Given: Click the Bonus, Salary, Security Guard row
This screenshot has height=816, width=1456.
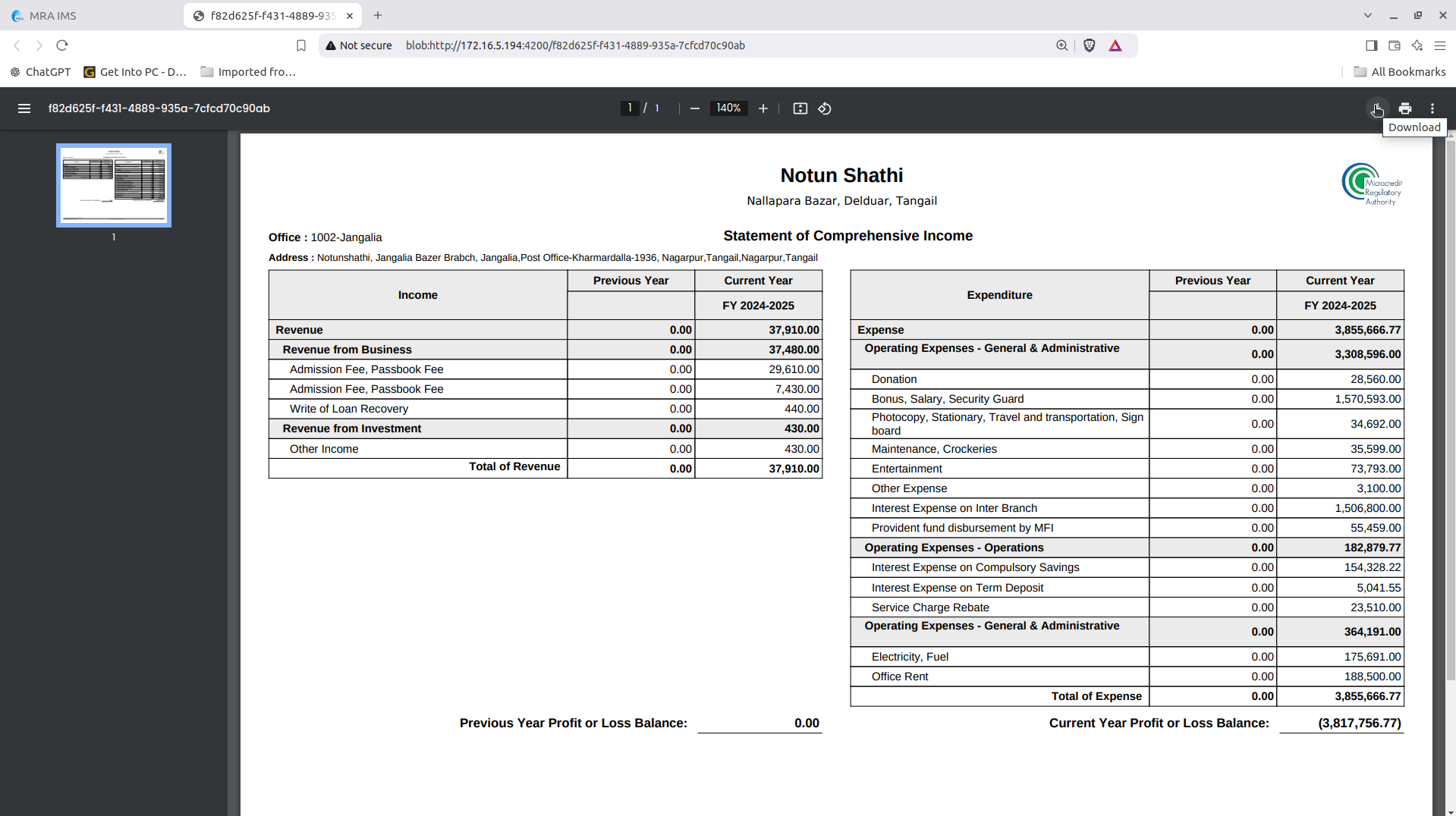Looking at the screenshot, I should [x=1127, y=399].
